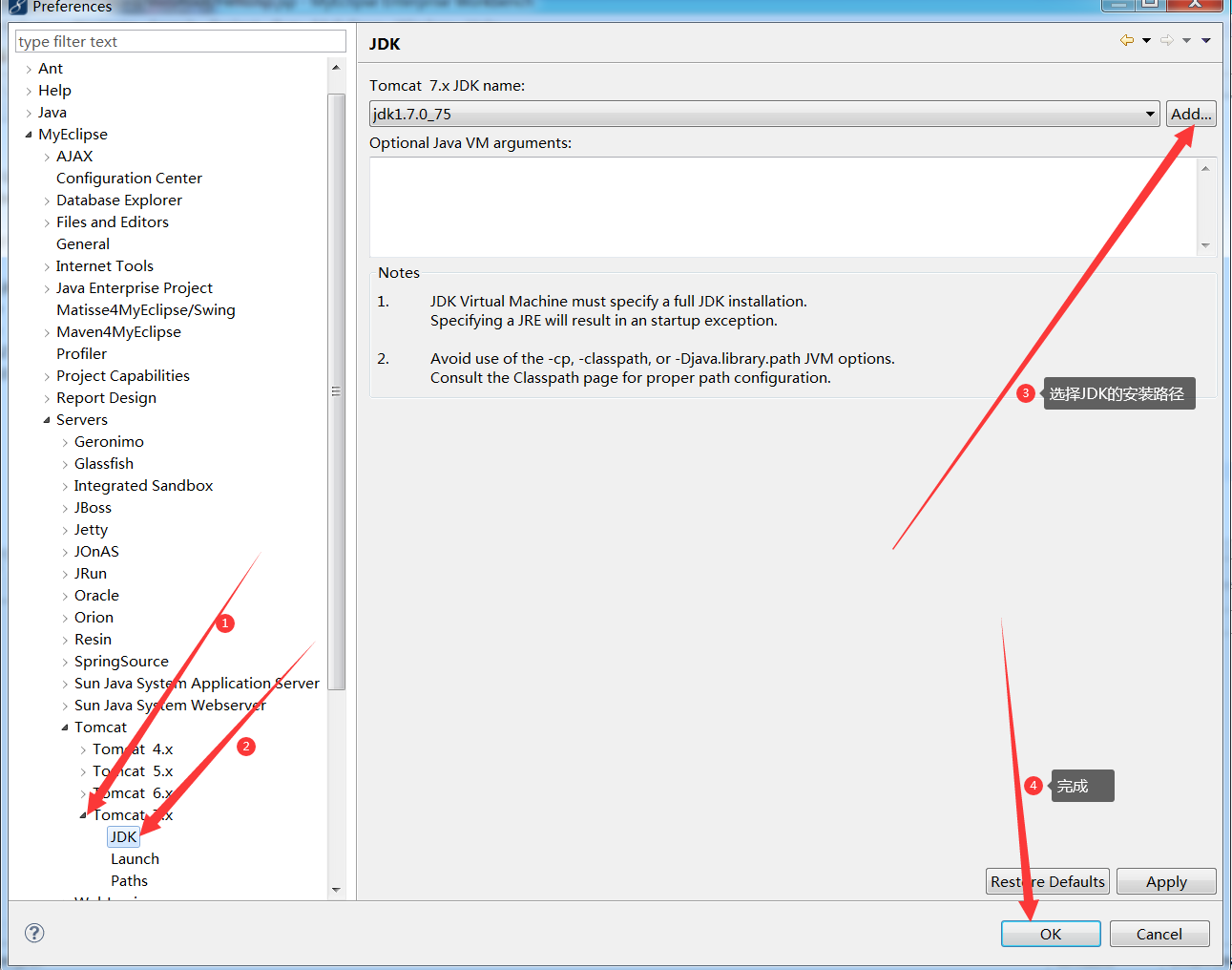Expand the Tomcat 4.x node
Image resolution: width=1232 pixels, height=970 pixels.
[x=83, y=749]
